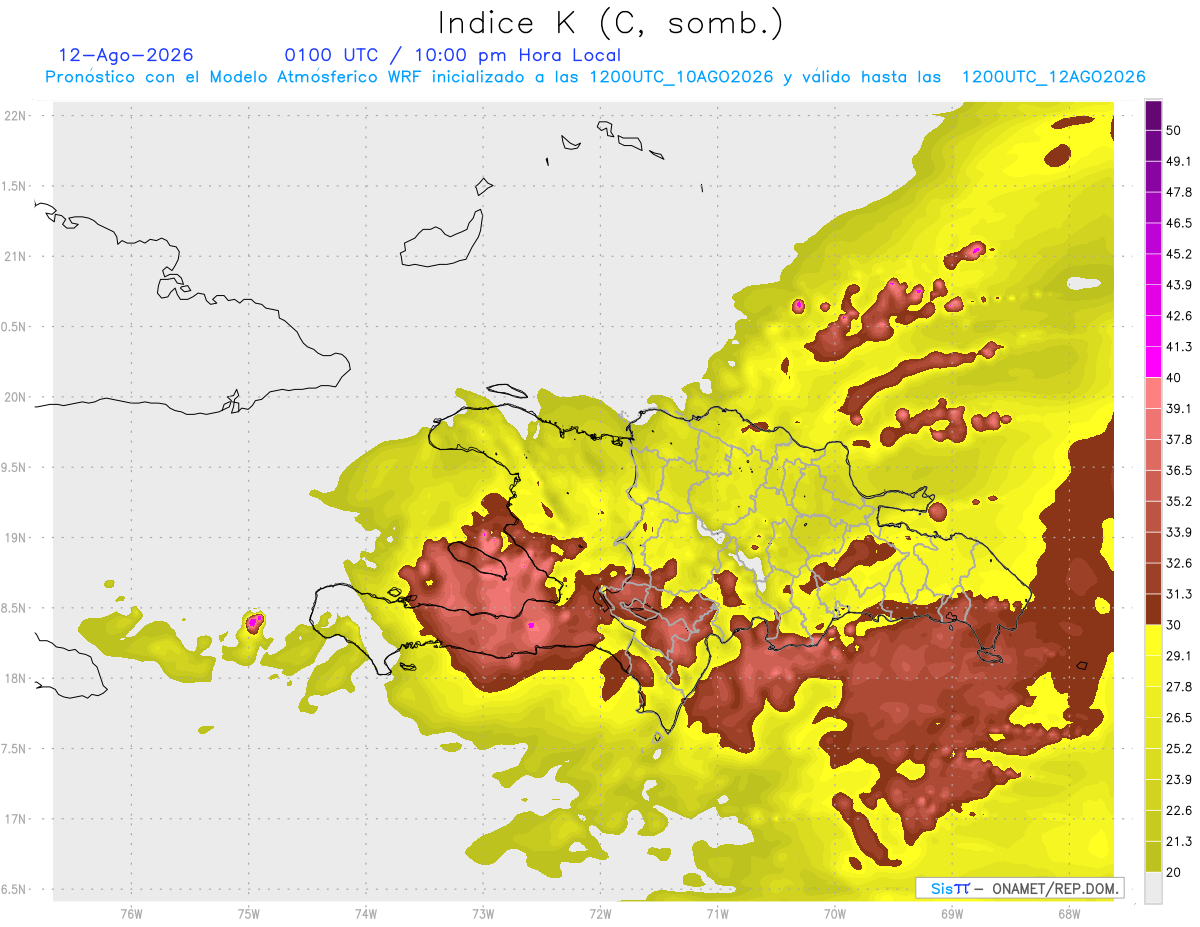Pick the salmon swatch between 39.1 and 40
The image size is (1200, 927).
pos(1153,393)
